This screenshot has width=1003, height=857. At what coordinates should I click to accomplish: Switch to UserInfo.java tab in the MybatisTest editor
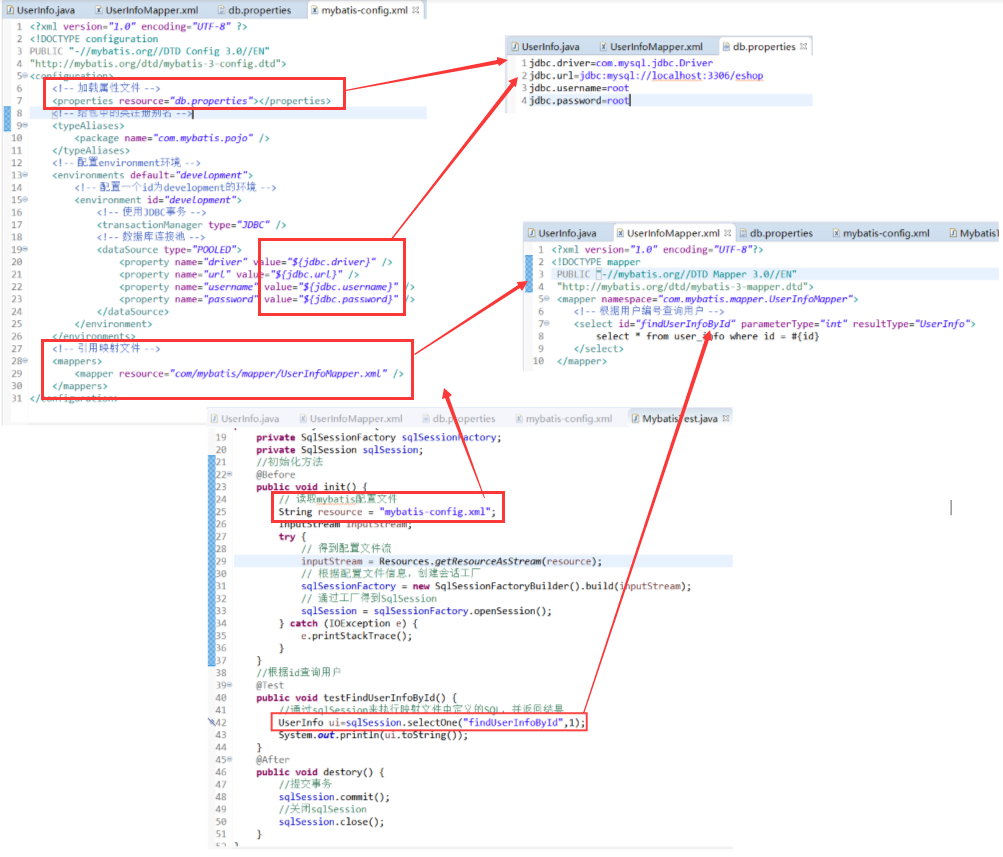(x=245, y=419)
